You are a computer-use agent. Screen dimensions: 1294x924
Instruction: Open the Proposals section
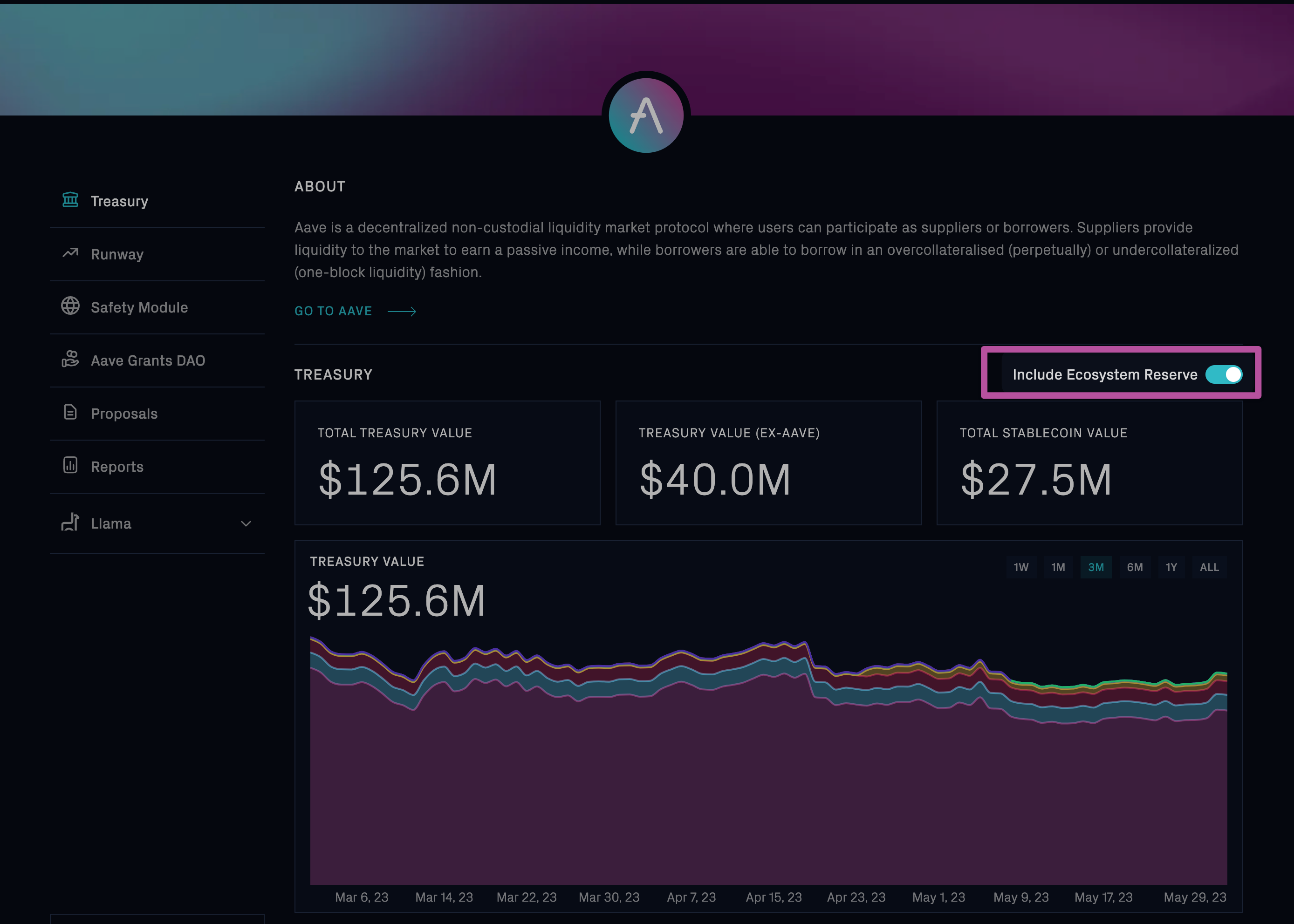coord(157,414)
